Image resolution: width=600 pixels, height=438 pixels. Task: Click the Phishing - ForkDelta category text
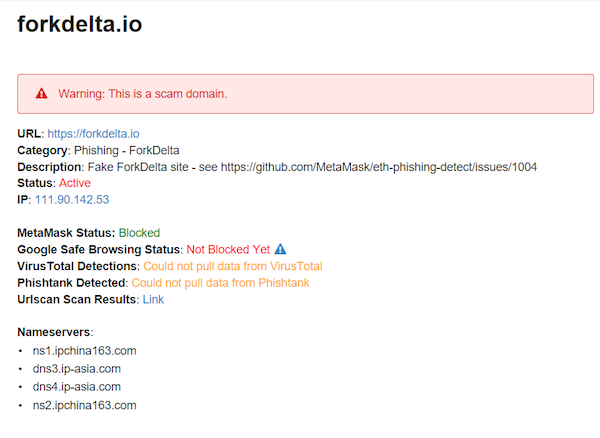126,150
